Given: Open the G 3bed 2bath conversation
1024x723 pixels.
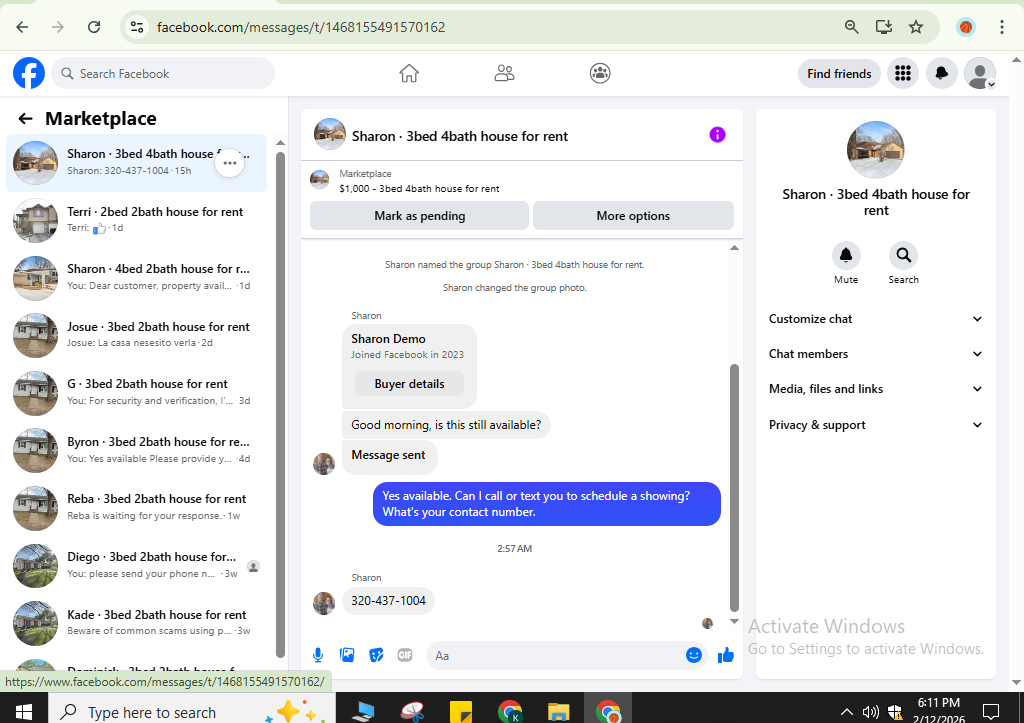Looking at the screenshot, I should pos(136,393).
